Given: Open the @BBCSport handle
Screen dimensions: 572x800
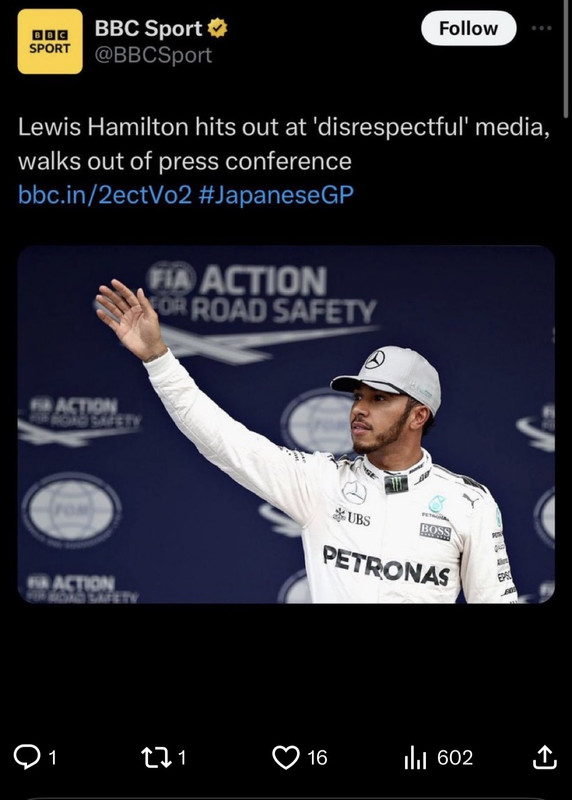Looking at the screenshot, I should (153, 55).
